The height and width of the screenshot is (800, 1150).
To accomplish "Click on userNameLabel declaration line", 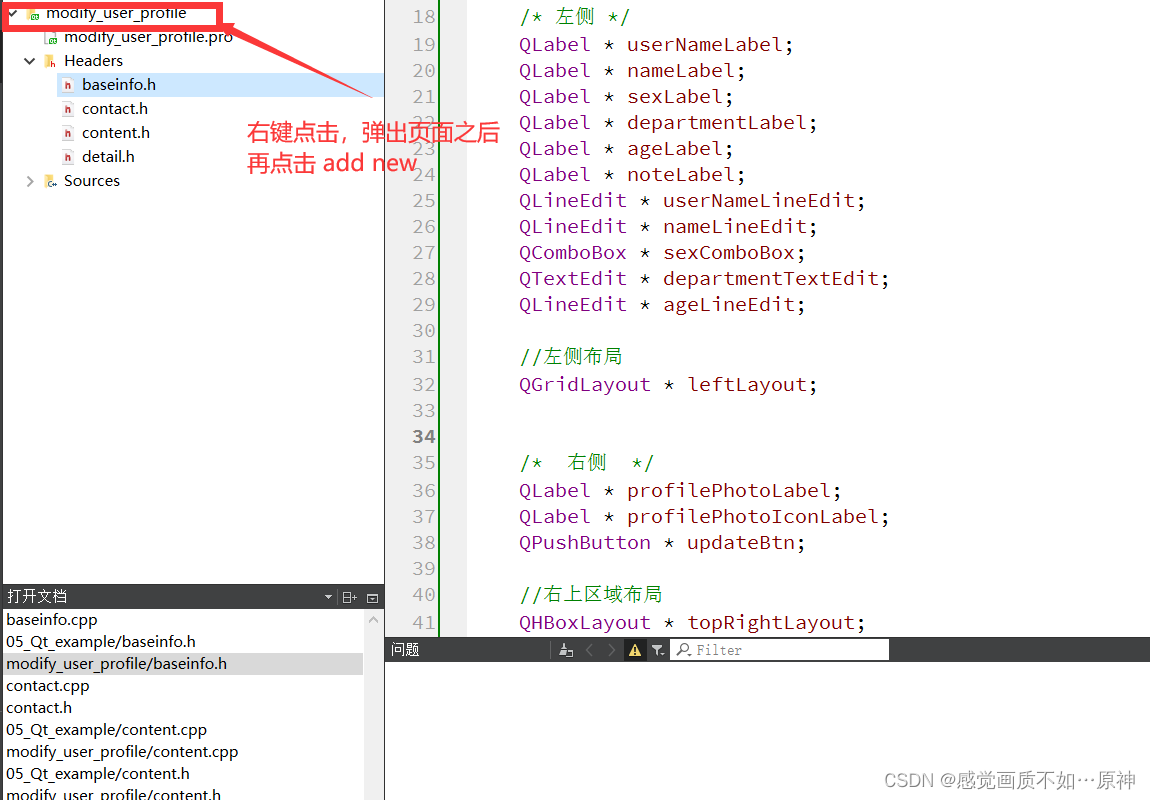I will coord(656,45).
